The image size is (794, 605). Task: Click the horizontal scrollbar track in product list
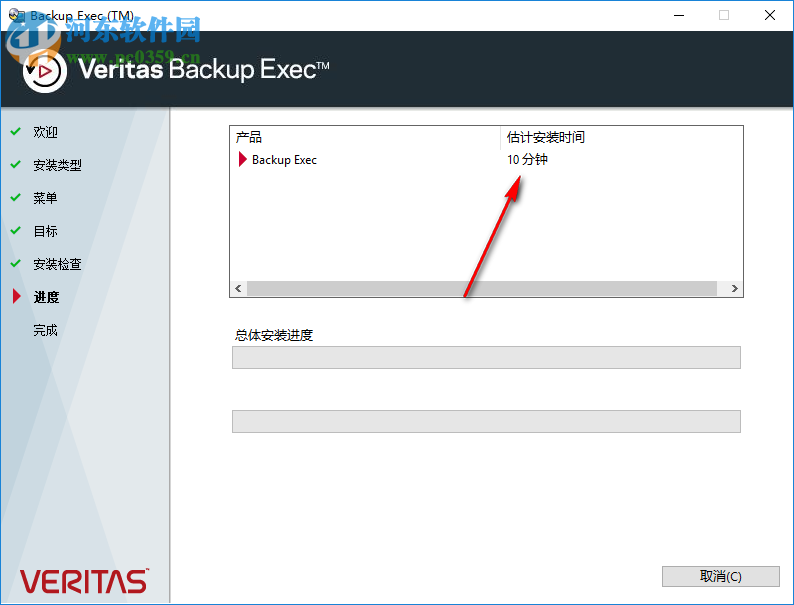pos(482,289)
